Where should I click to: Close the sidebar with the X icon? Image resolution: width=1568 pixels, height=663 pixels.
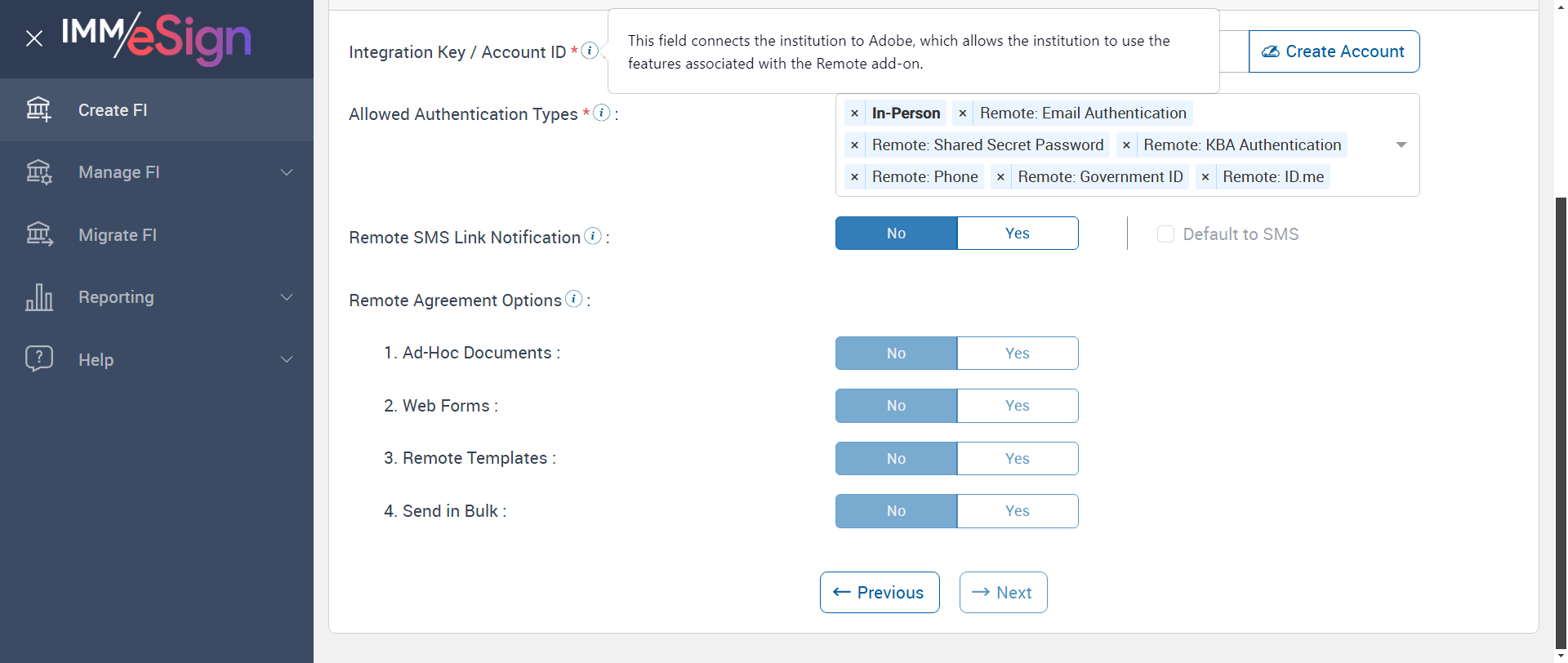(34, 38)
